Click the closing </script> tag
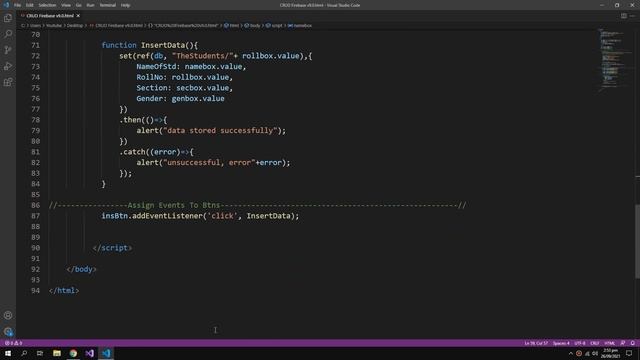This screenshot has height=360, width=640. click(x=112, y=248)
